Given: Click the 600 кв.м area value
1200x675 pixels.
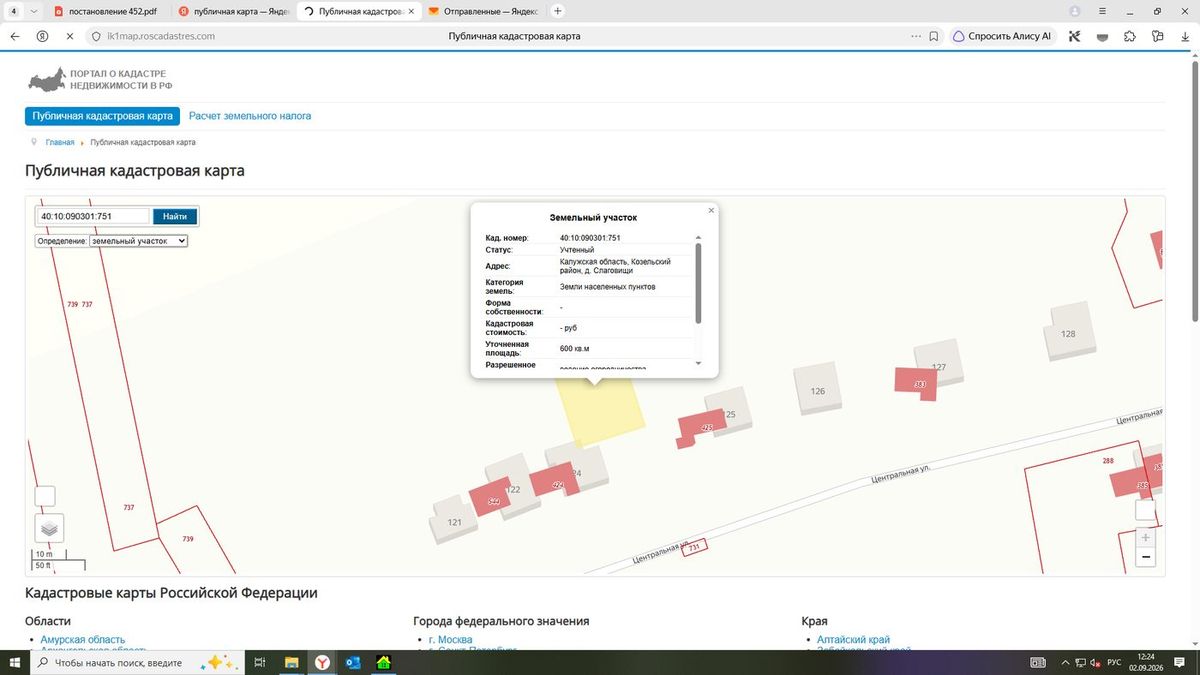Looking at the screenshot, I should point(575,348).
